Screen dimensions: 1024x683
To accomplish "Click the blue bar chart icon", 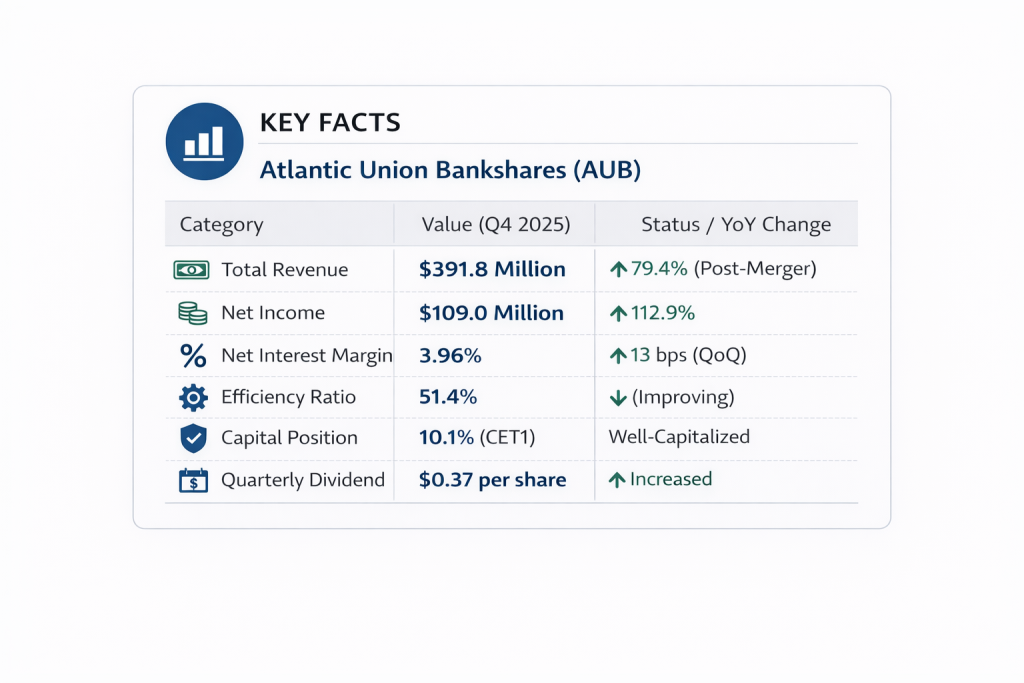I will coord(204,142).
